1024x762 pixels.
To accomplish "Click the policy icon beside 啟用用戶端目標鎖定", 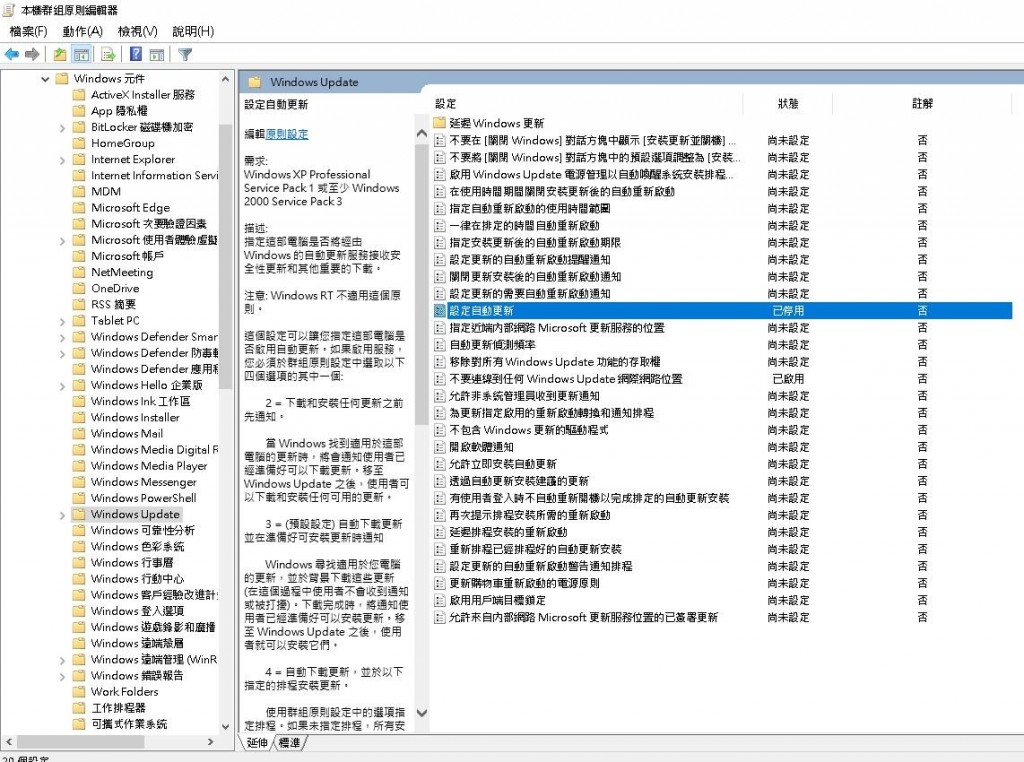I will click(440, 600).
